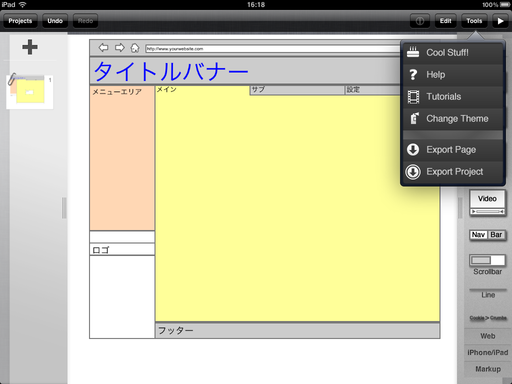Tap the Redo button

click(85, 21)
